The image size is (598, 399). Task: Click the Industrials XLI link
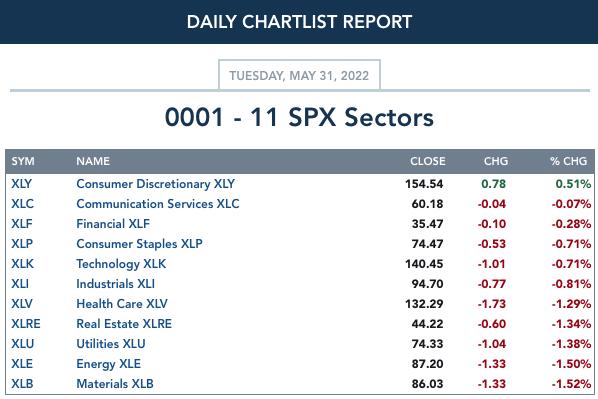coord(116,284)
